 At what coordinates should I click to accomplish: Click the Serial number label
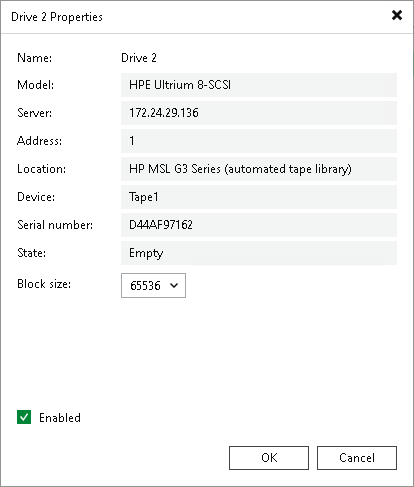(55, 225)
